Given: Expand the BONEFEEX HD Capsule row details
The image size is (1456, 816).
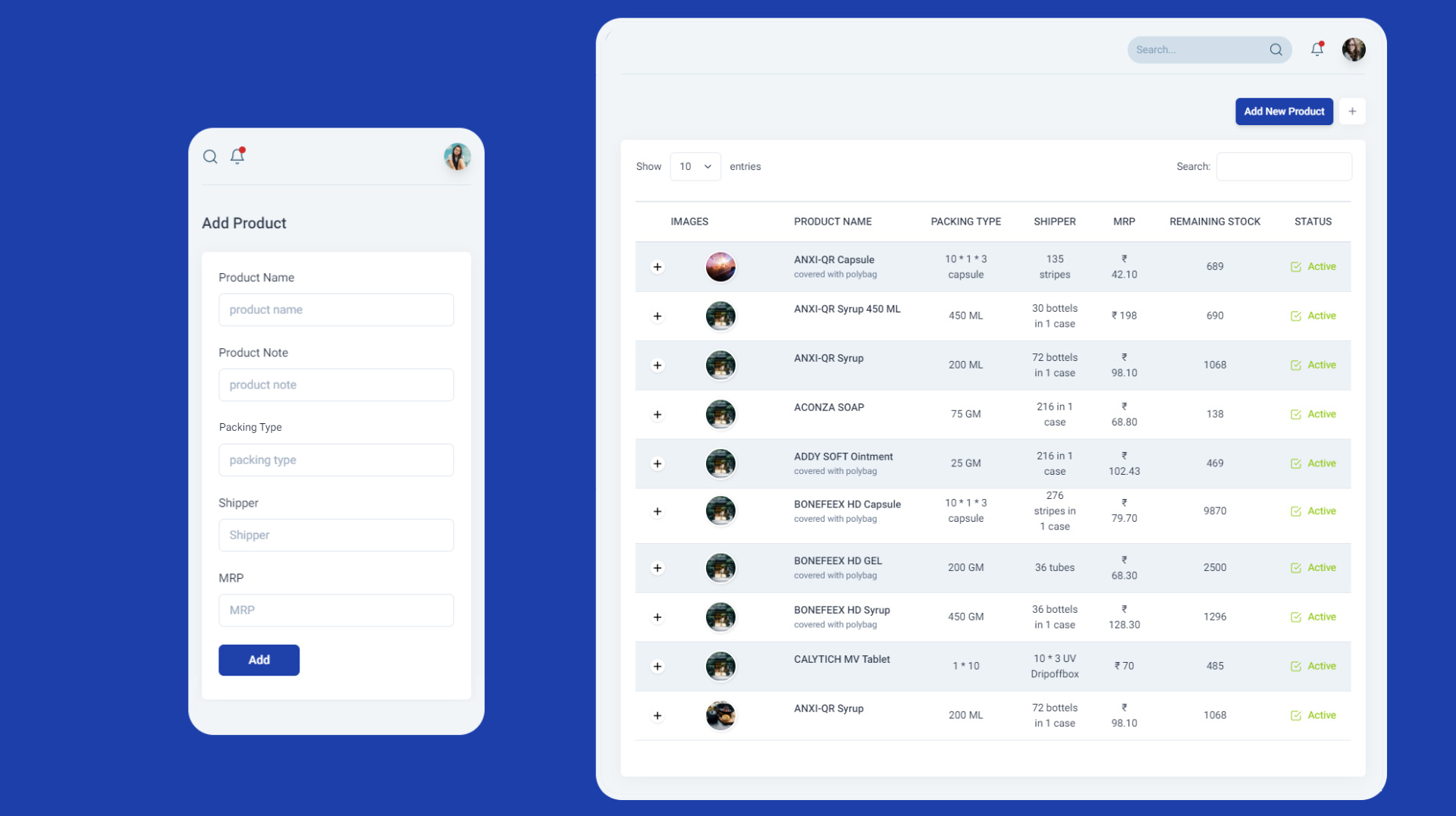Looking at the screenshot, I should pos(657,511).
